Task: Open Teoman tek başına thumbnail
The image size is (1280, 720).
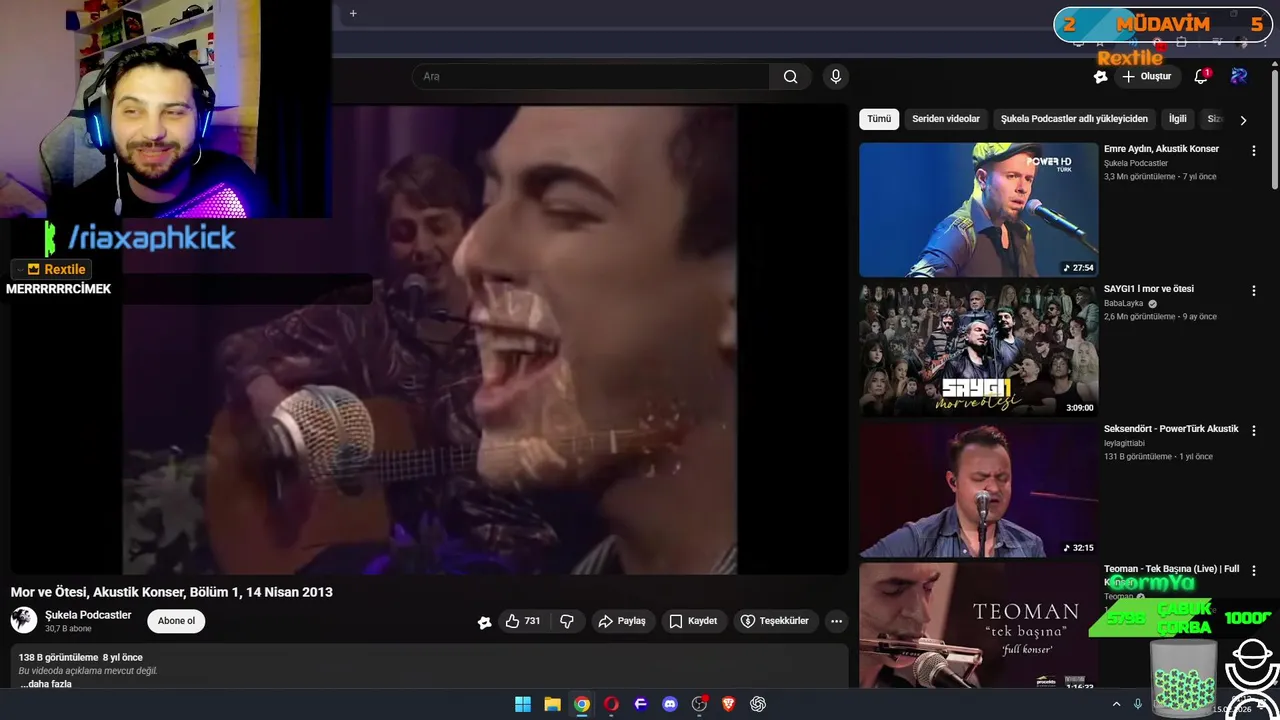Action: pos(979,627)
